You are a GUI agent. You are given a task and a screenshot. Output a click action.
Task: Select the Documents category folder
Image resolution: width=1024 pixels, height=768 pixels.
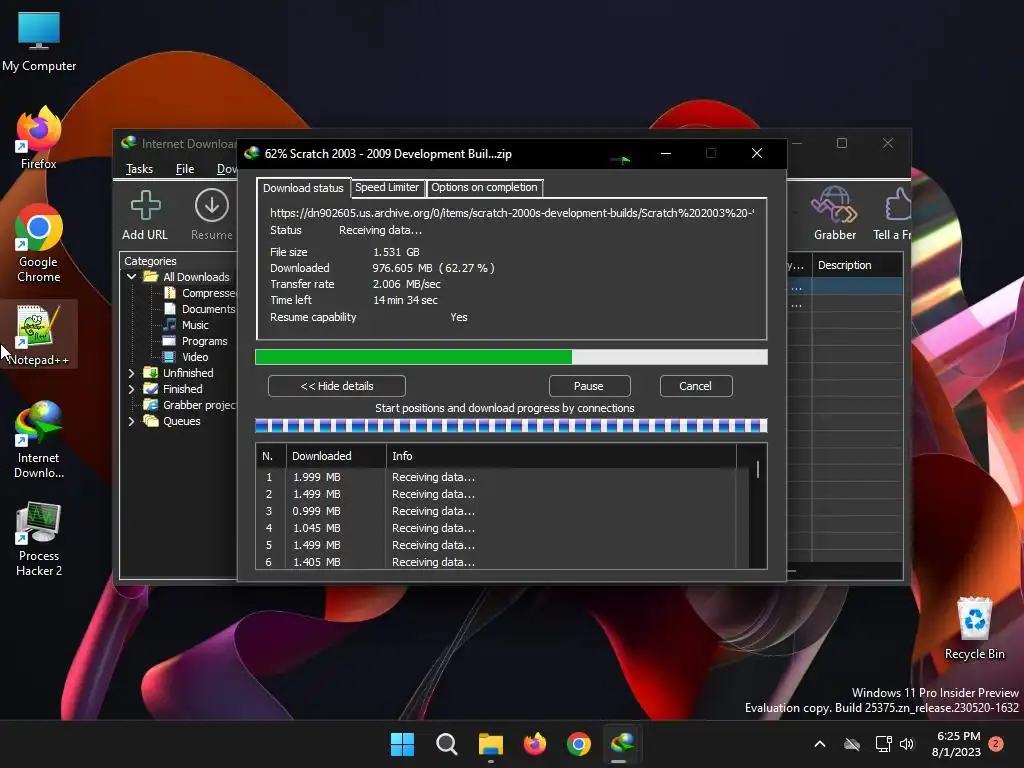pyautogui.click(x=199, y=309)
